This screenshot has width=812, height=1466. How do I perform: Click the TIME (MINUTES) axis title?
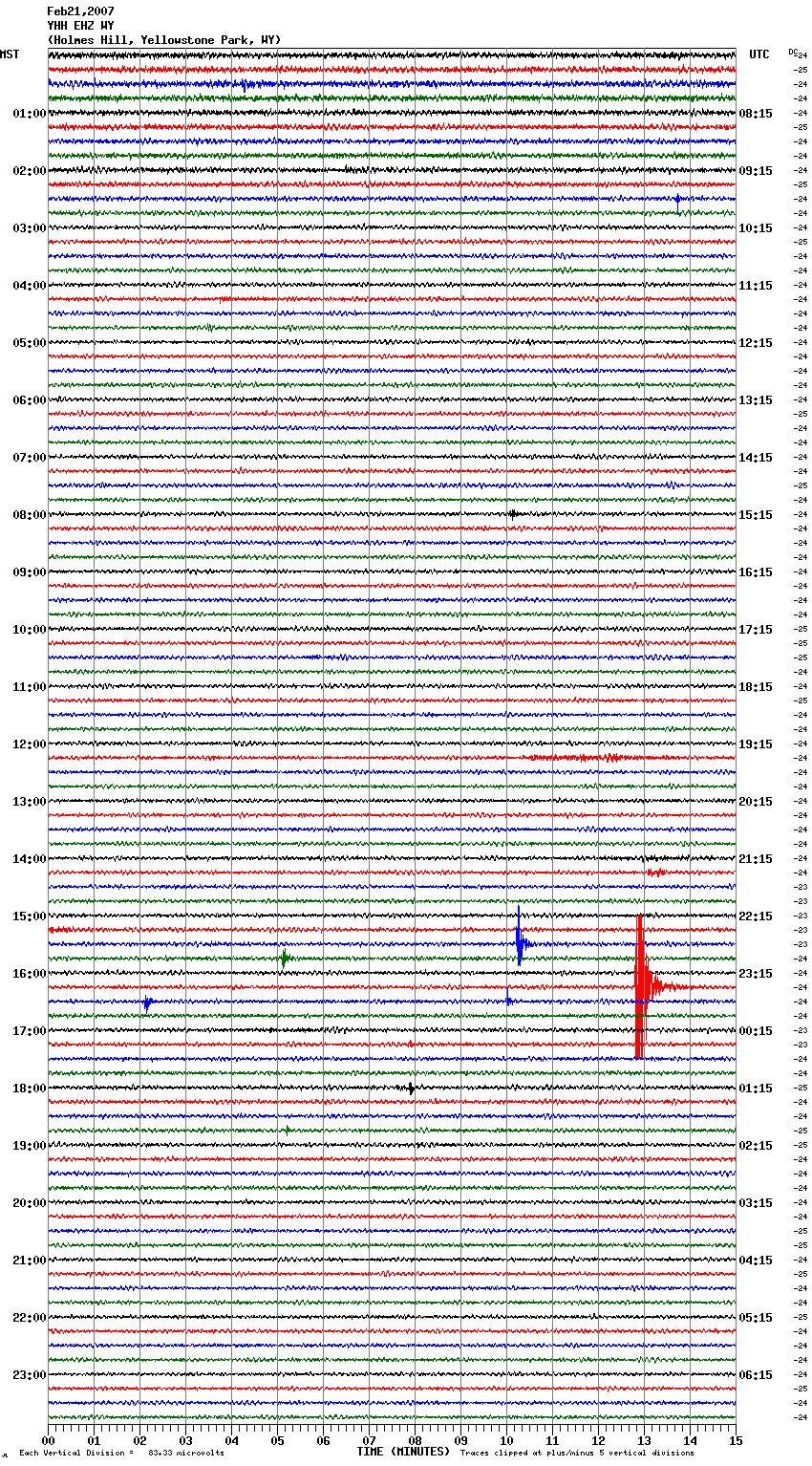click(x=403, y=1452)
